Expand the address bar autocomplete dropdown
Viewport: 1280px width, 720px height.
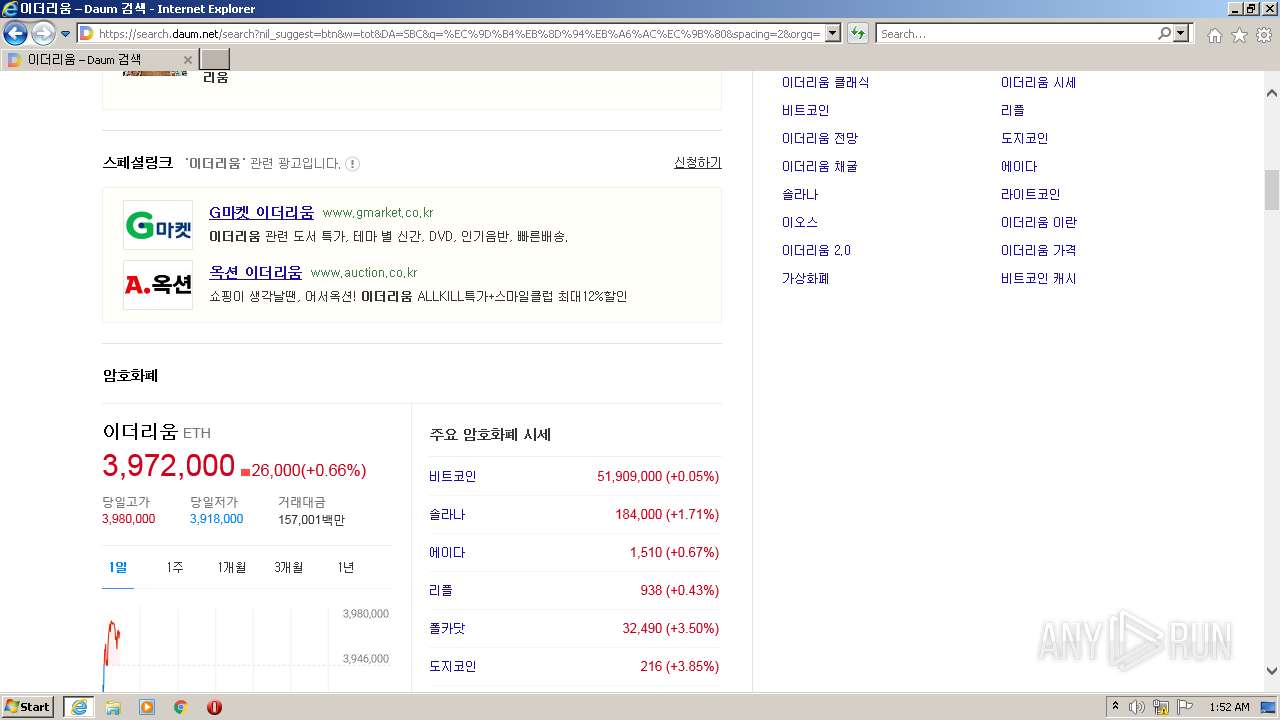(x=833, y=34)
